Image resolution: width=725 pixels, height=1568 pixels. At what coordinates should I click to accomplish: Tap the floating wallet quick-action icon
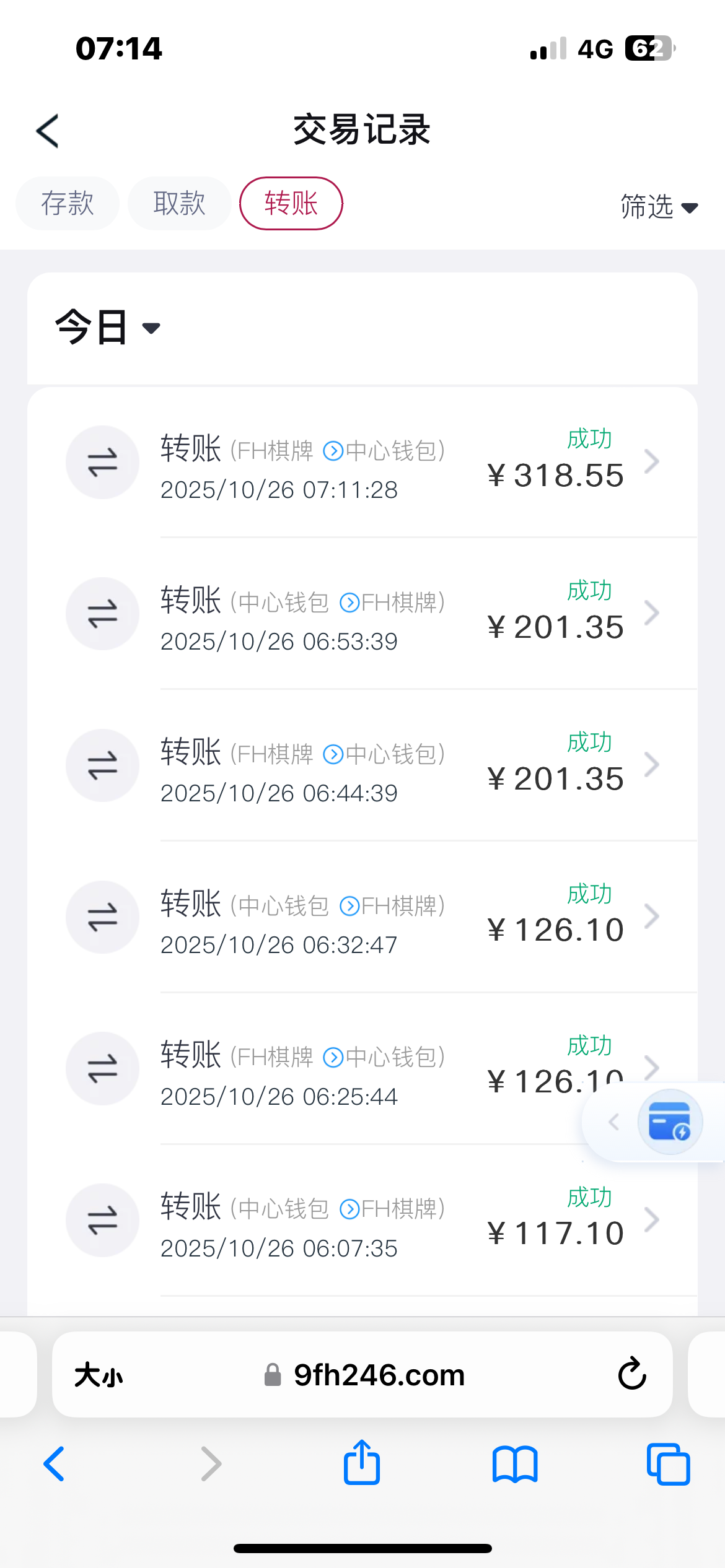669,1122
